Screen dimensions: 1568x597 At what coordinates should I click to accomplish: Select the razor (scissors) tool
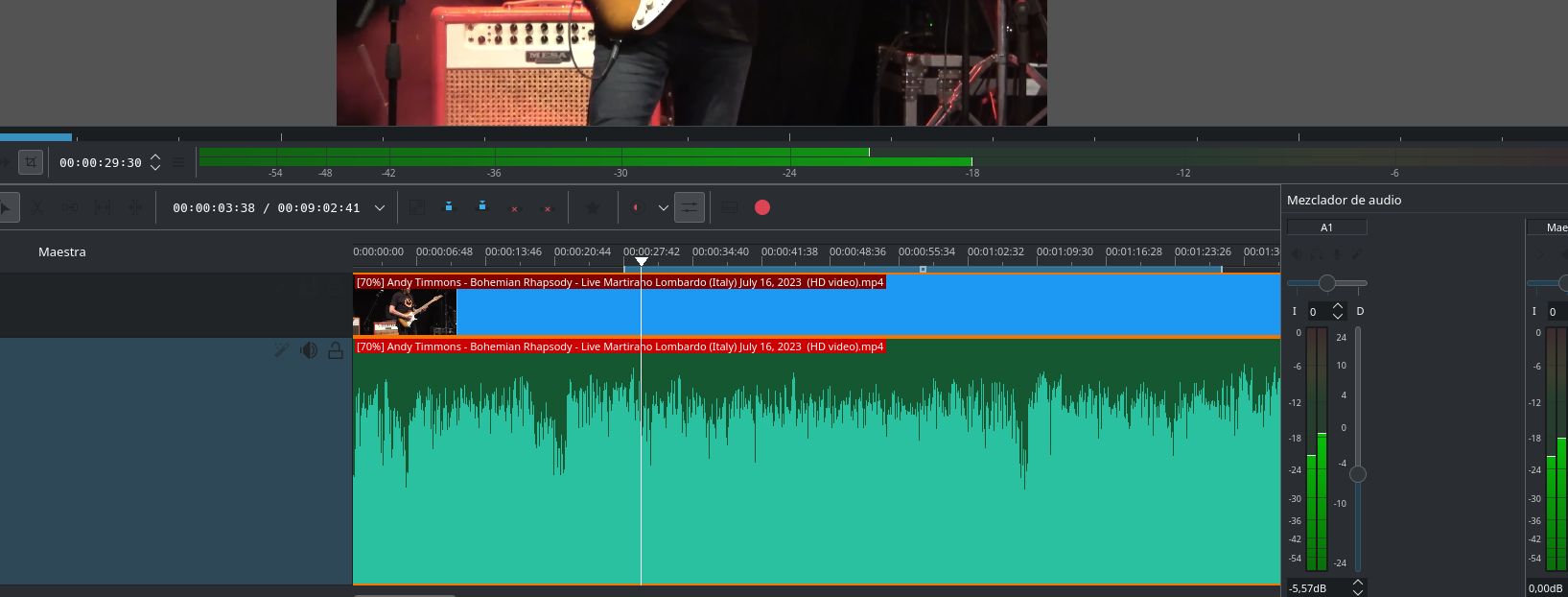click(37, 207)
